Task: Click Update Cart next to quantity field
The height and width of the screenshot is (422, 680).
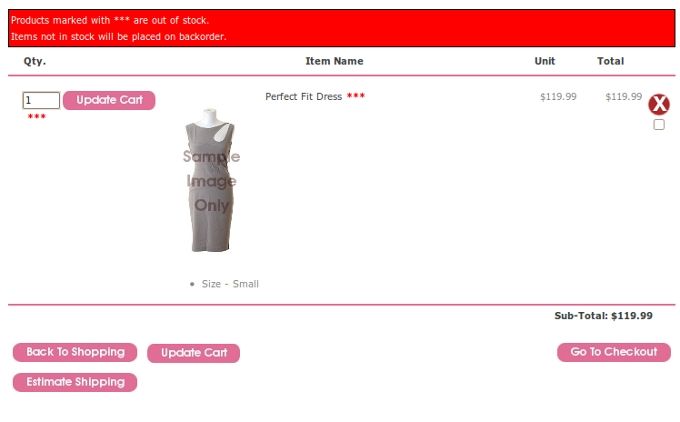Action: click(109, 100)
